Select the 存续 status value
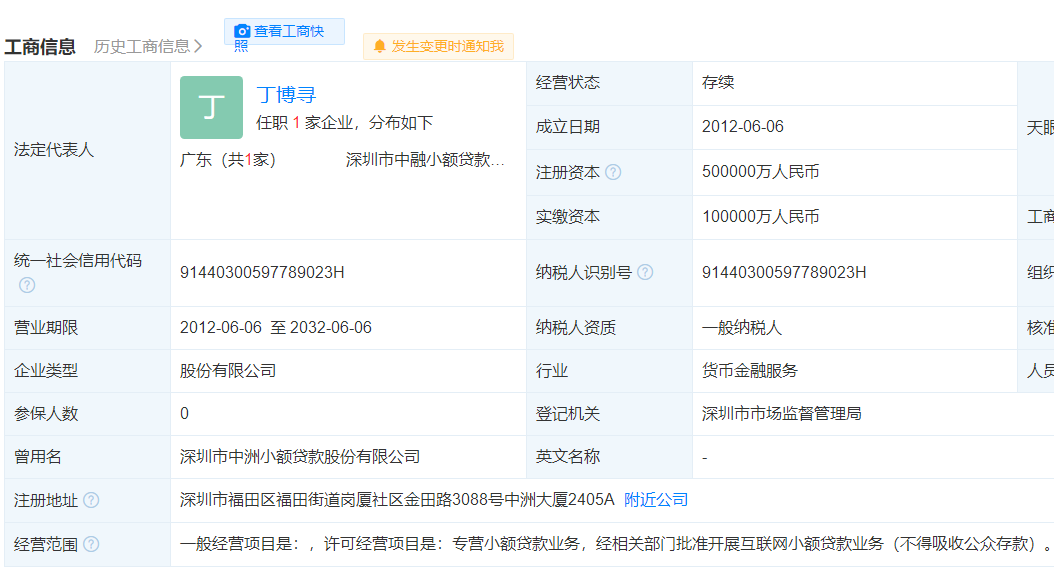The image size is (1054, 572). pyautogui.click(x=718, y=83)
